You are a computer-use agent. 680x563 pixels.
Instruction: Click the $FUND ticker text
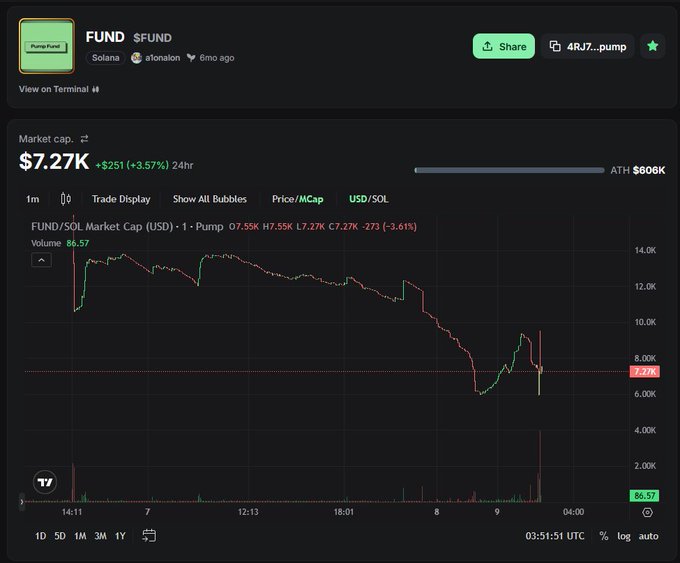[x=152, y=38]
